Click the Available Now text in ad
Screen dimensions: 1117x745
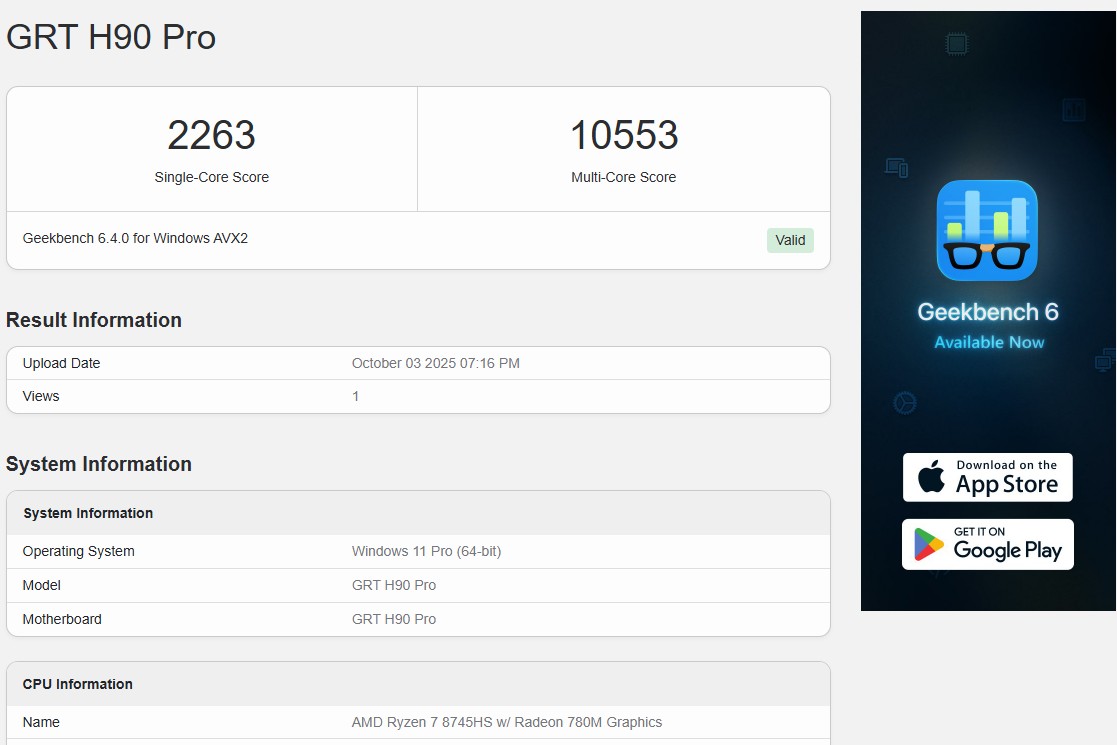(x=989, y=343)
